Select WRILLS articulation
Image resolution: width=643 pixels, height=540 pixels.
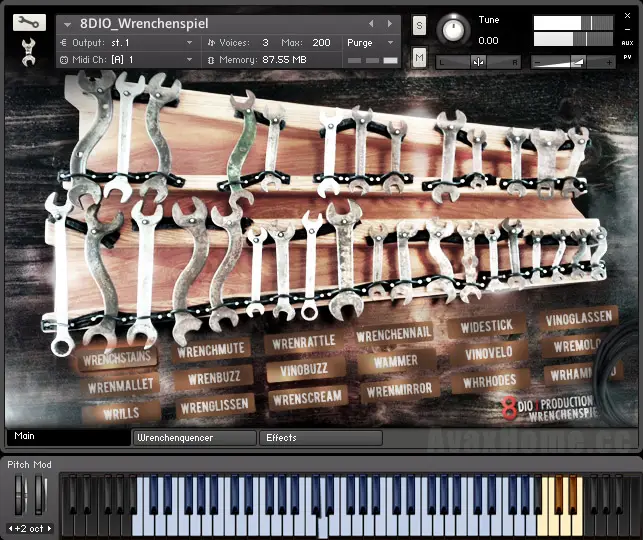point(121,413)
